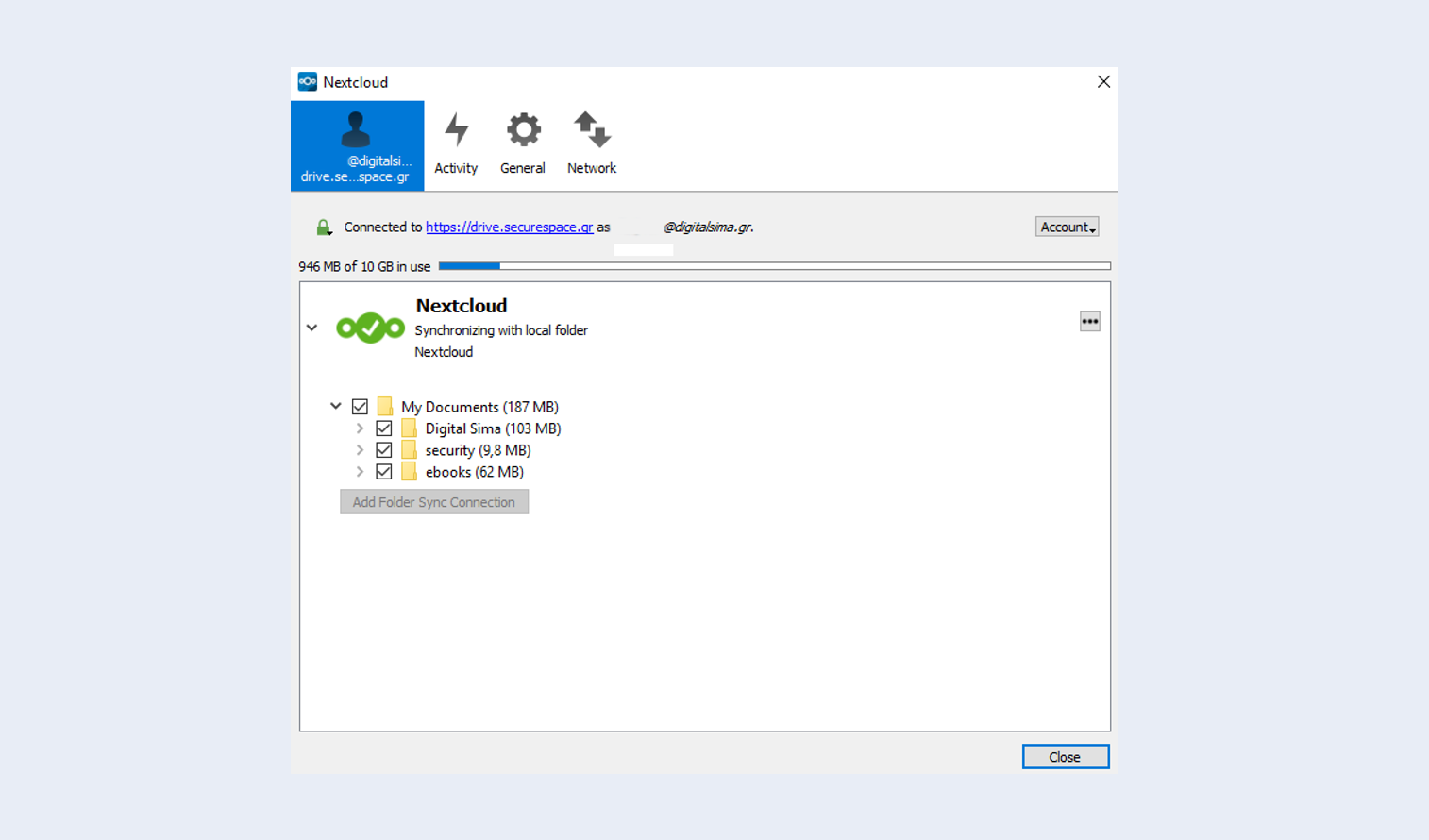Open the Account dropdown button
Viewport: 1429px width, 840px height.
coord(1068,227)
